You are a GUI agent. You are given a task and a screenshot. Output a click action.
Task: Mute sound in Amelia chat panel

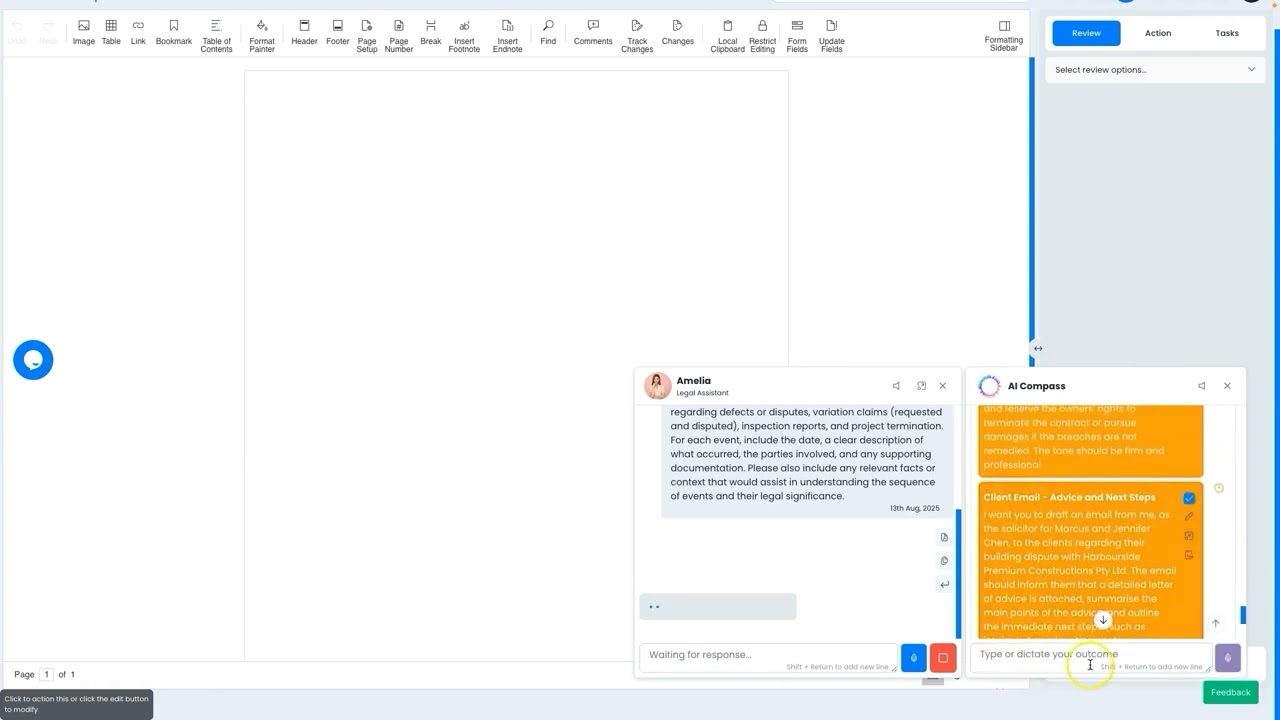pyautogui.click(x=896, y=386)
